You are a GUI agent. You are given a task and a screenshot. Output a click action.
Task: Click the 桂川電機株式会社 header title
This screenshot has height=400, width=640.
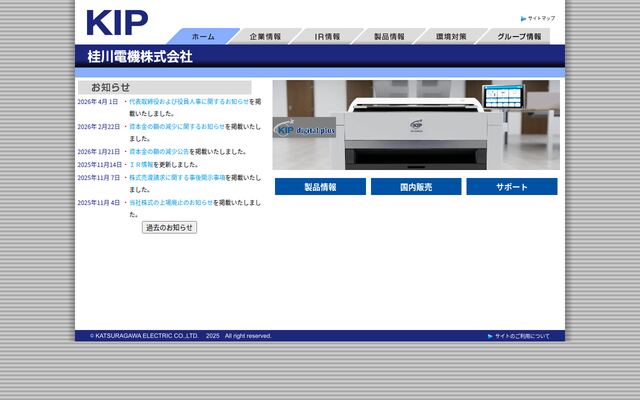click(x=140, y=57)
